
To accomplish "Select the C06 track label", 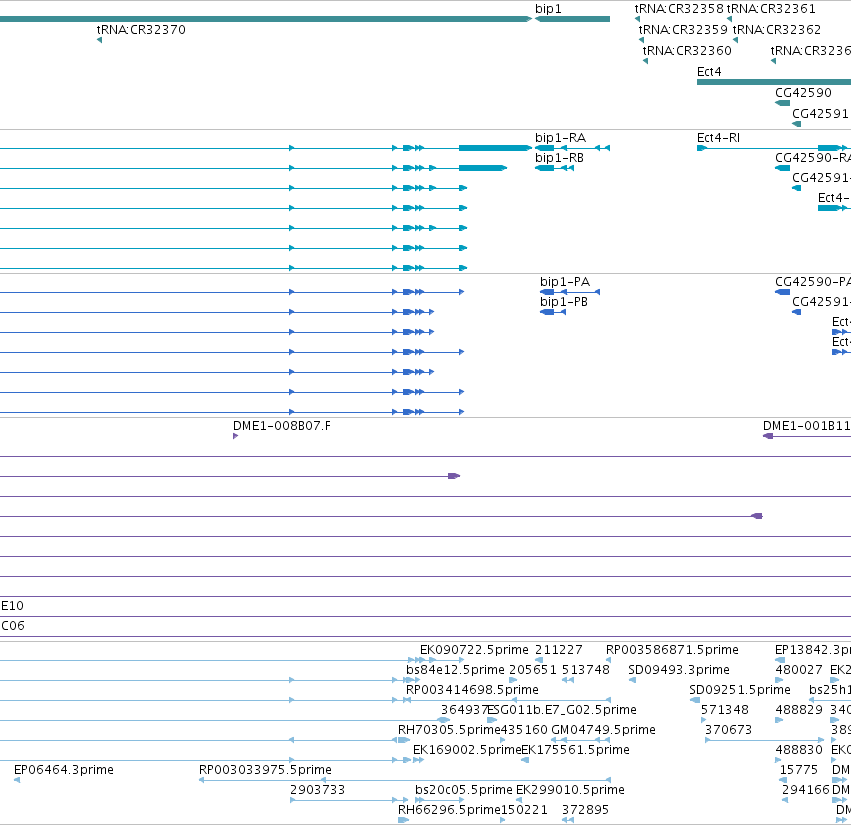I will click(x=12, y=626).
